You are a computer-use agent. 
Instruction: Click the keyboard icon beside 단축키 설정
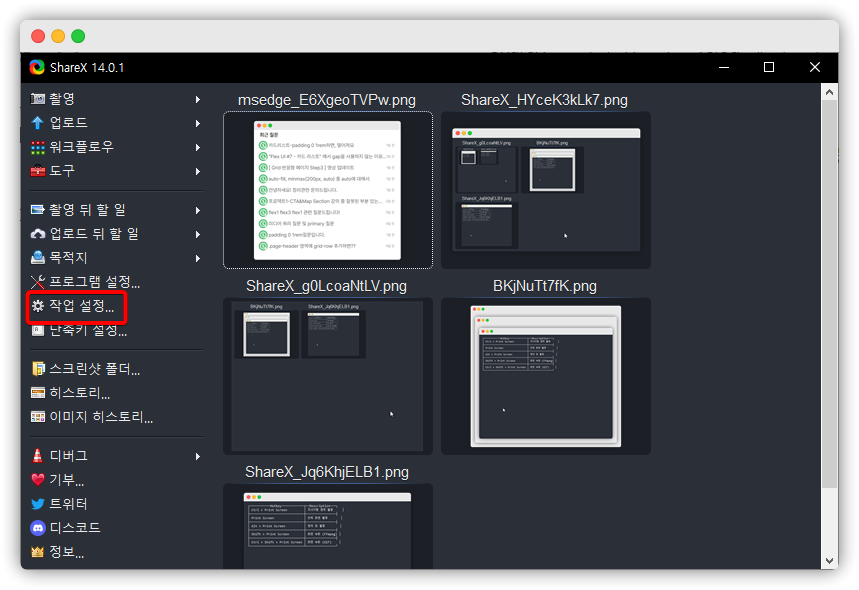click(37, 330)
